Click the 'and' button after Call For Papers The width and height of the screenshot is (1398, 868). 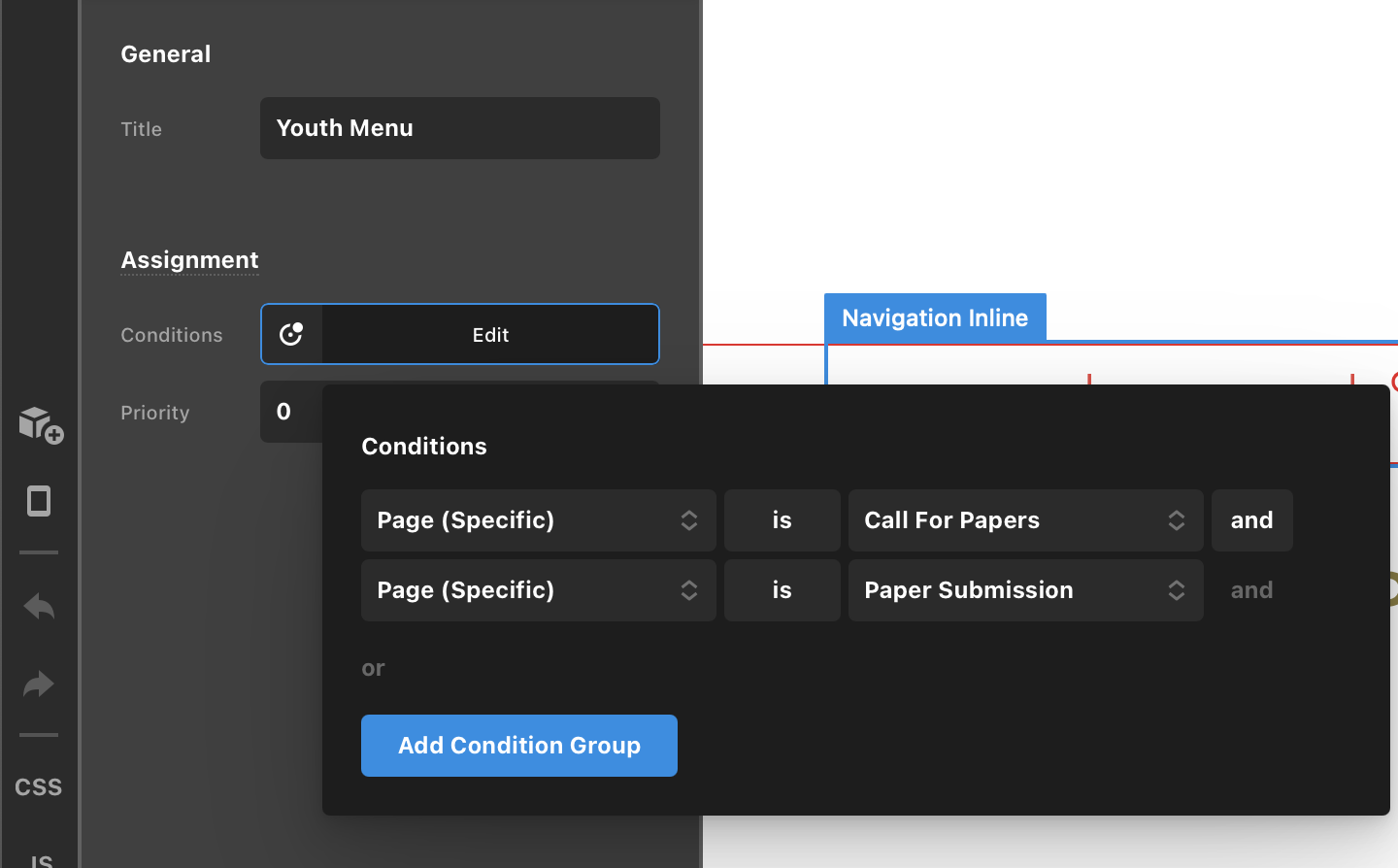1252,520
